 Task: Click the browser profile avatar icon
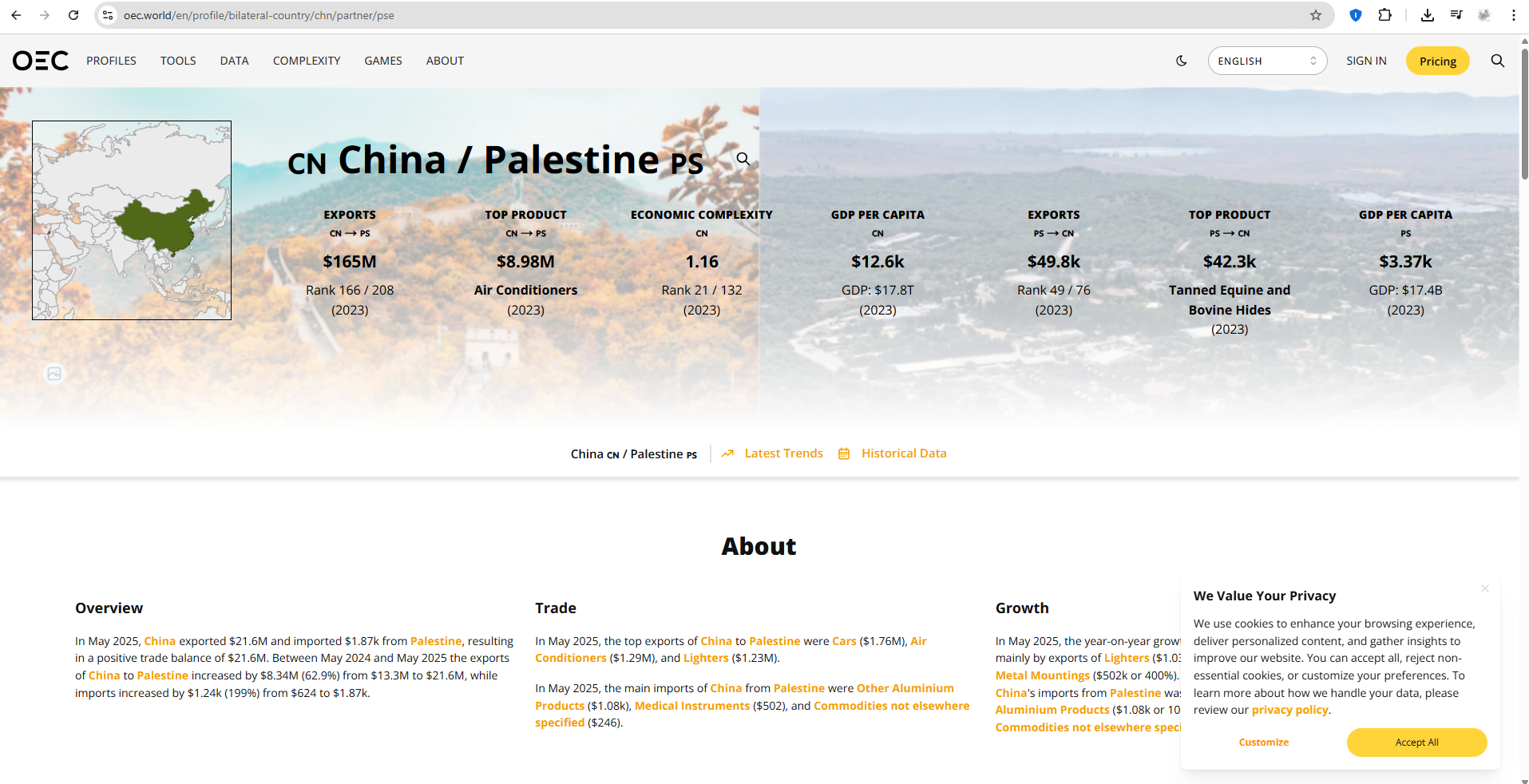(1484, 15)
